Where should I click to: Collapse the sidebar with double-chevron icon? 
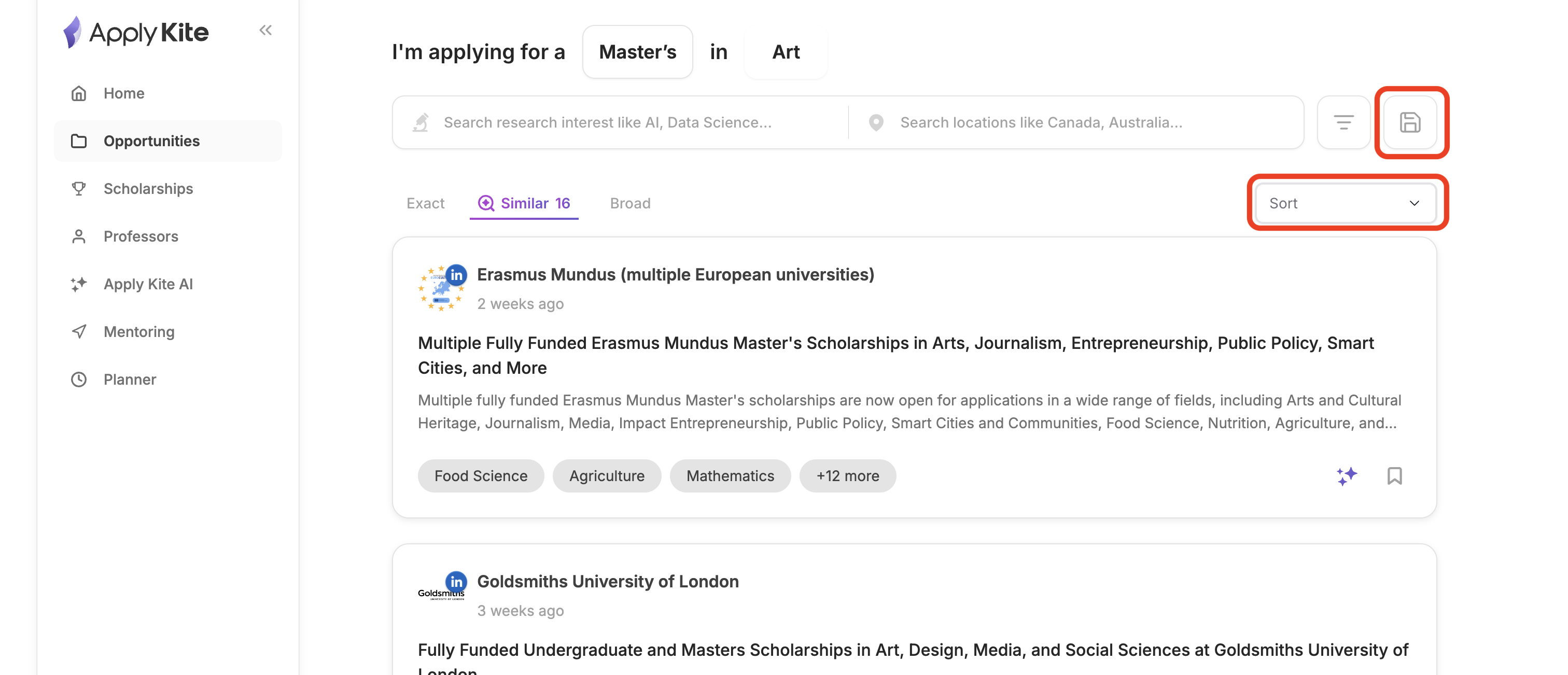pos(265,30)
